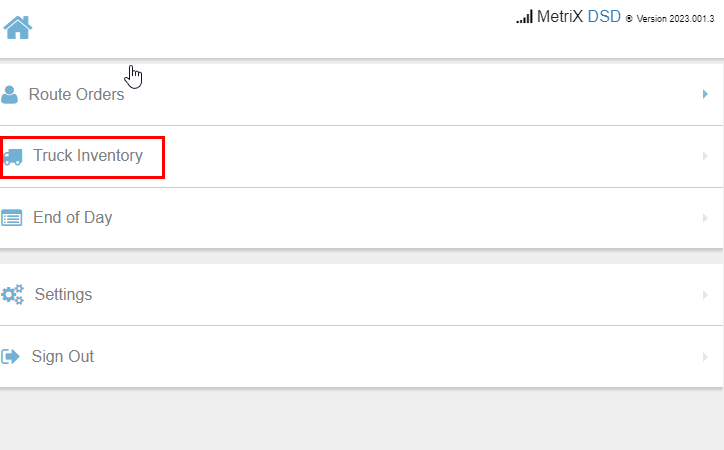Click the Truck Inventory truck icon

12,157
